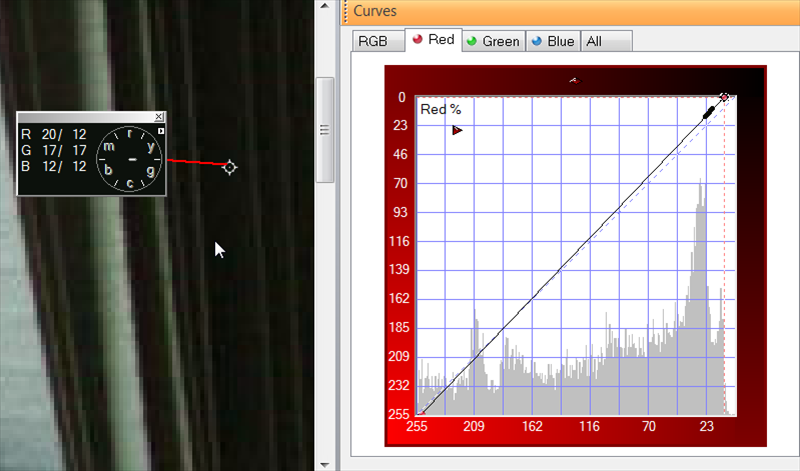Switch to the All channels tab

pyautogui.click(x=607, y=41)
